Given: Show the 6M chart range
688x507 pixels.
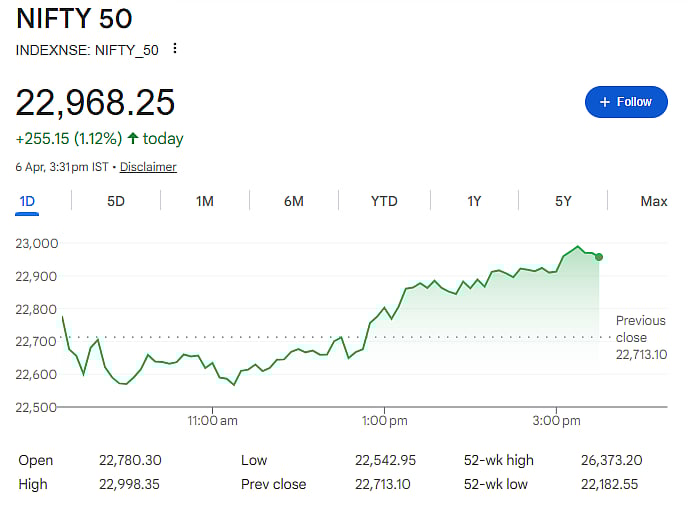Looking at the screenshot, I should pyautogui.click(x=294, y=201).
